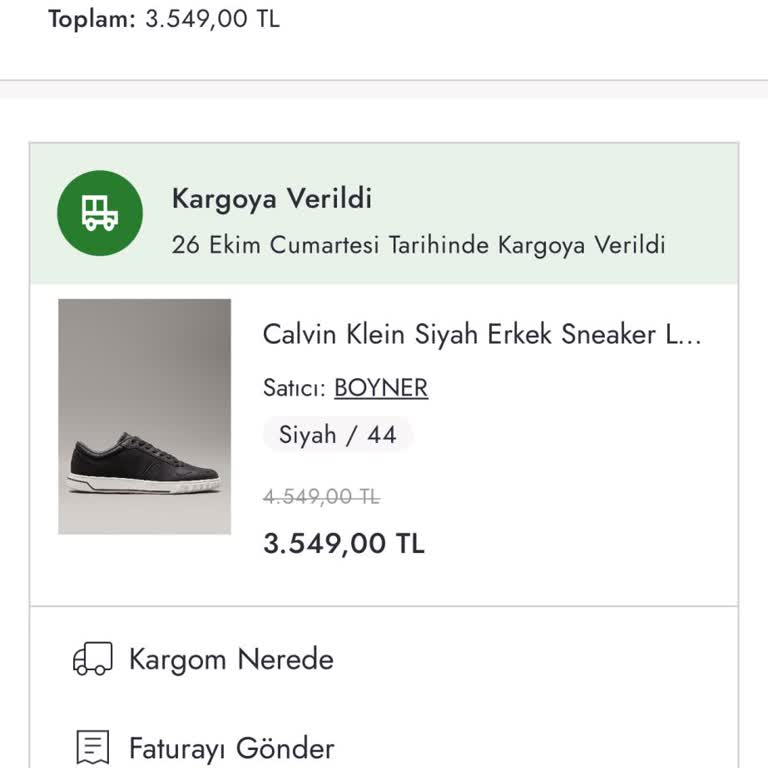Click the green shipping truck status icon

click(x=100, y=213)
